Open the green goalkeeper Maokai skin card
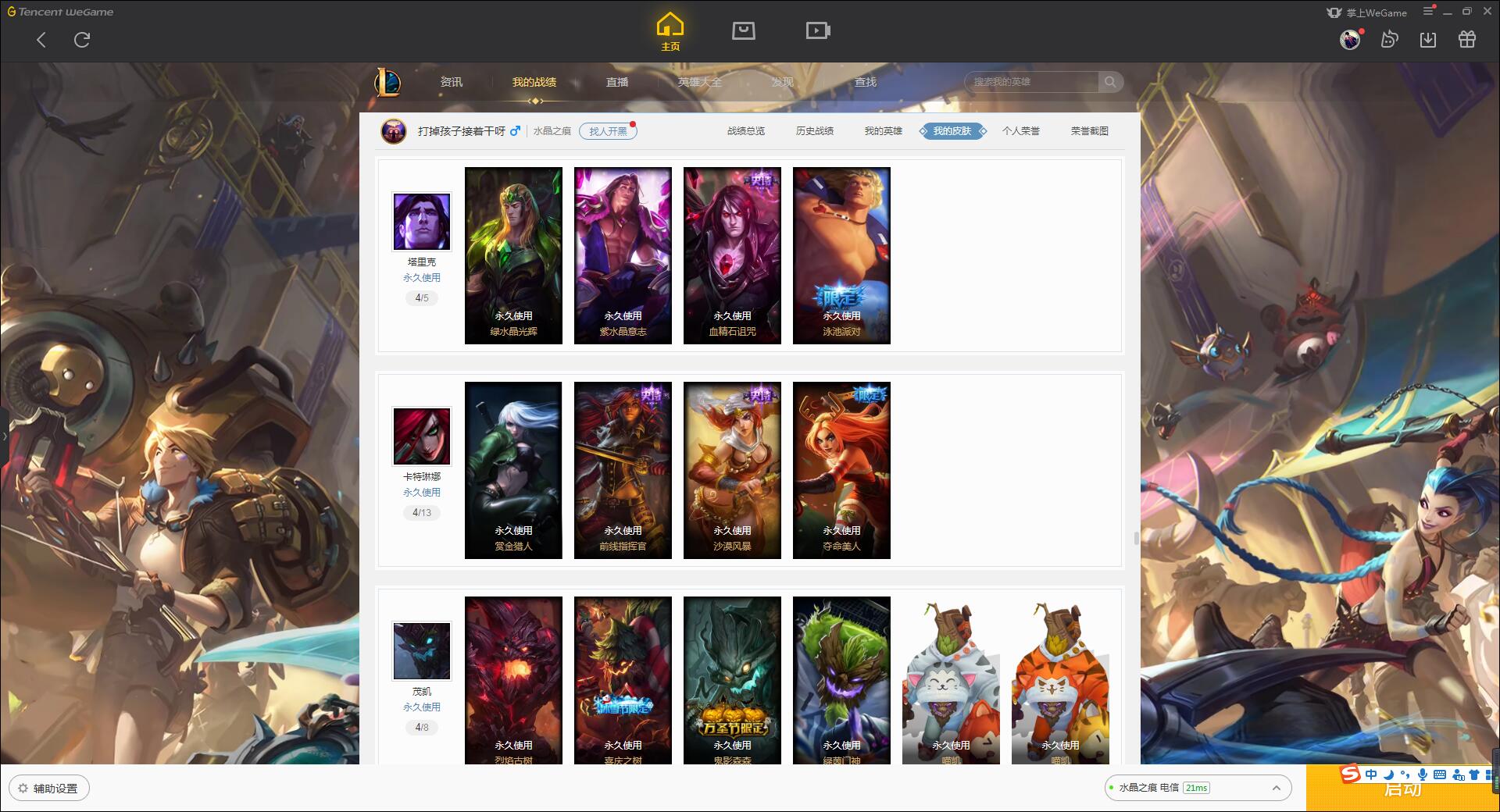 [841, 680]
